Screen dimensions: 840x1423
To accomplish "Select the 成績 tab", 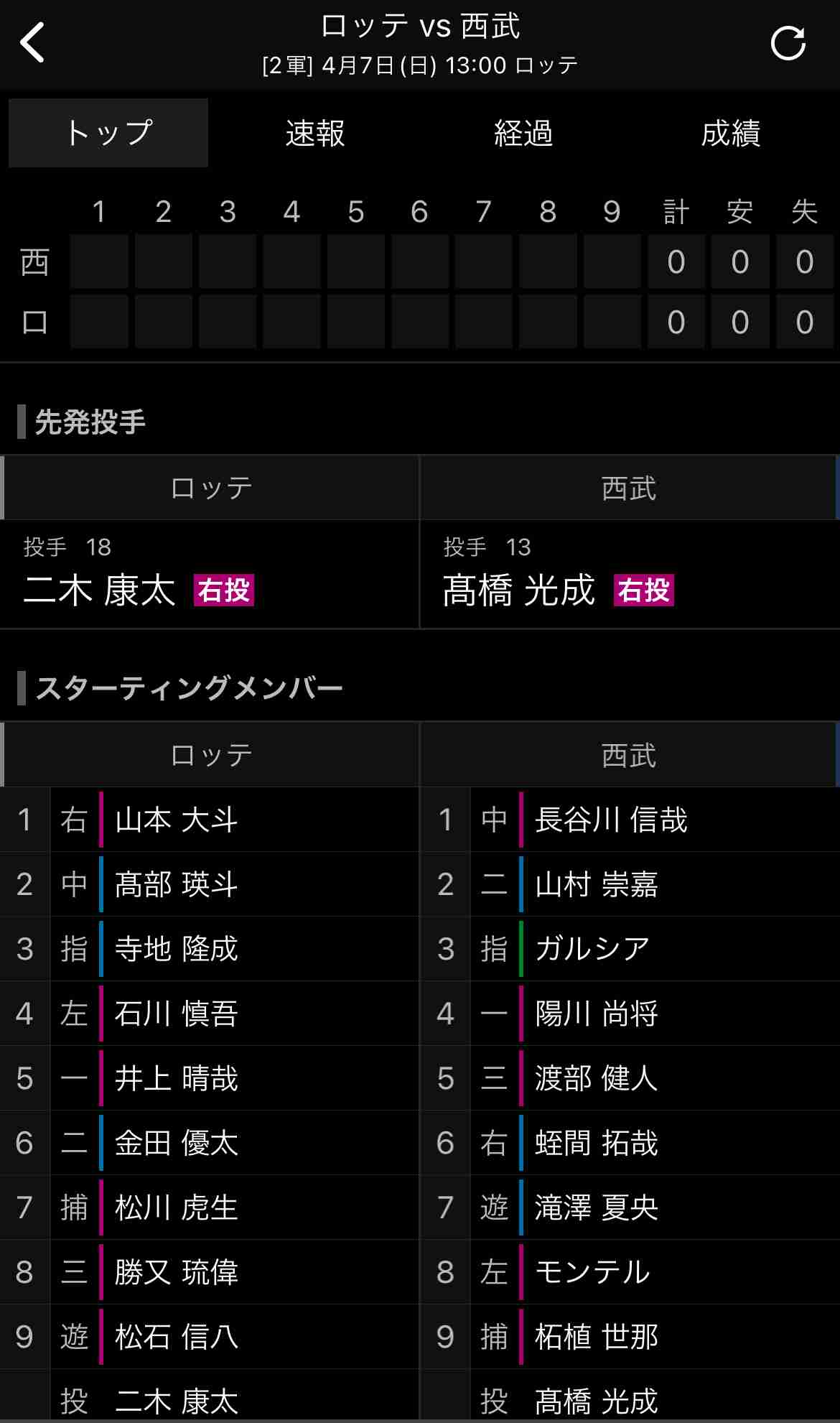I will tap(730, 134).
